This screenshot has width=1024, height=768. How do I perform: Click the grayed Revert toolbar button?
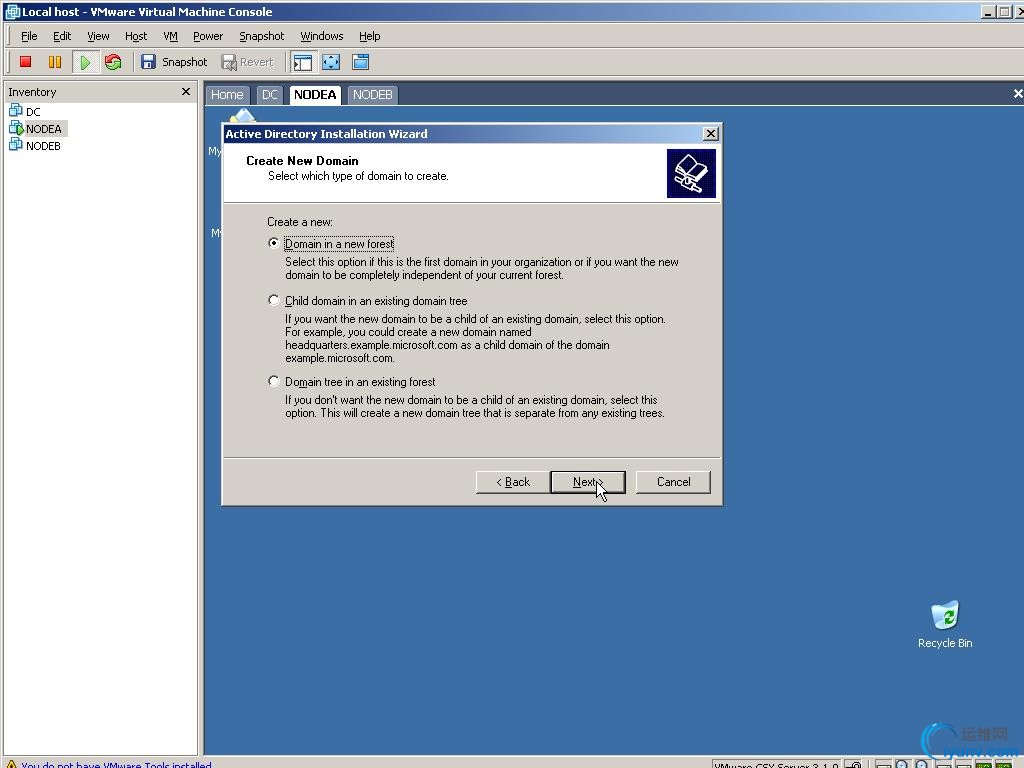coord(248,62)
